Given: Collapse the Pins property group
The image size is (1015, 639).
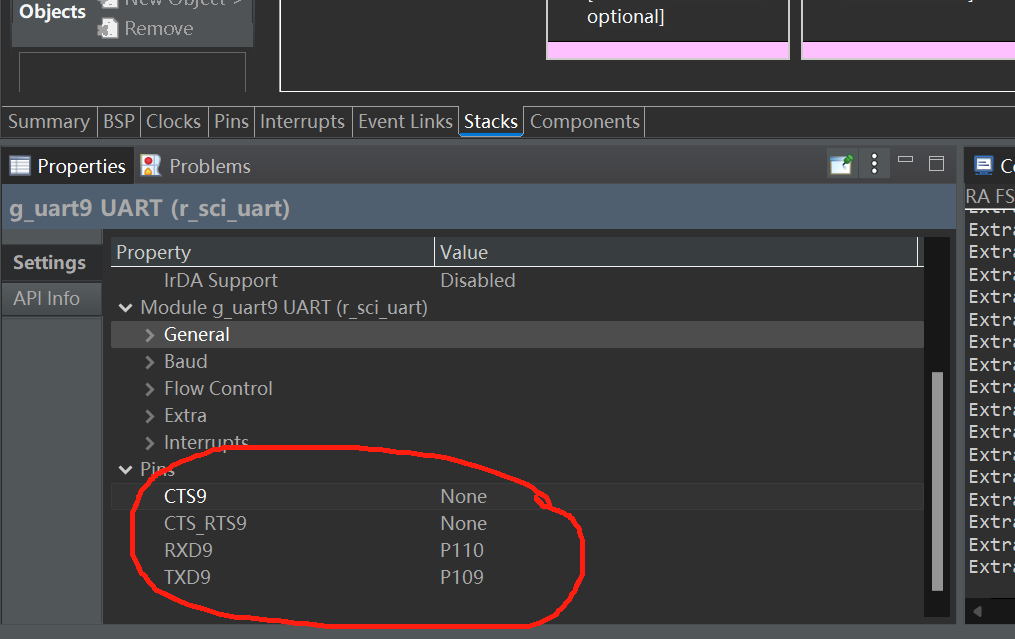Looking at the screenshot, I should point(126,469).
